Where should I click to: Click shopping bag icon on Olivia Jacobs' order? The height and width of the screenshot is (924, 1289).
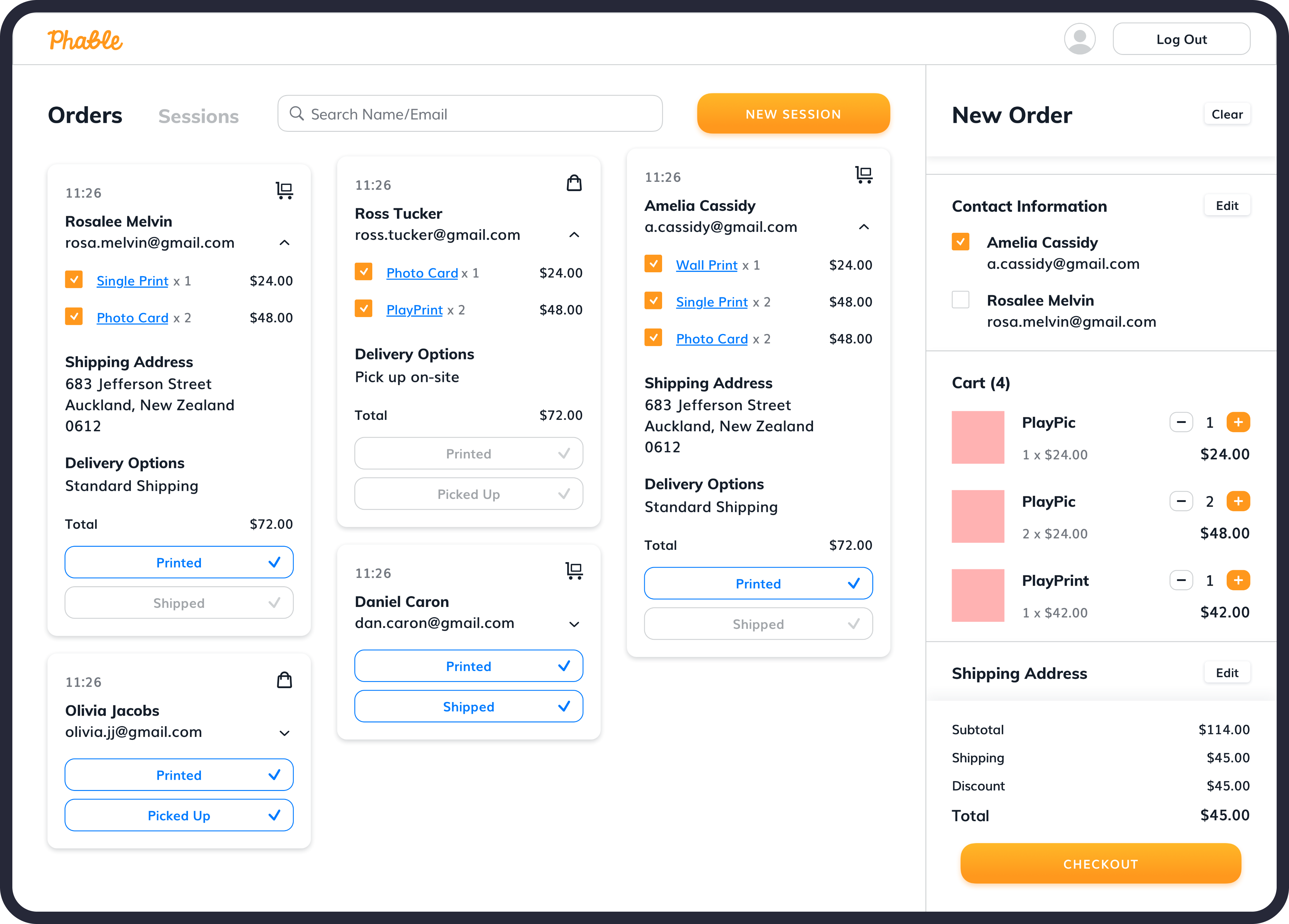[x=284, y=679]
